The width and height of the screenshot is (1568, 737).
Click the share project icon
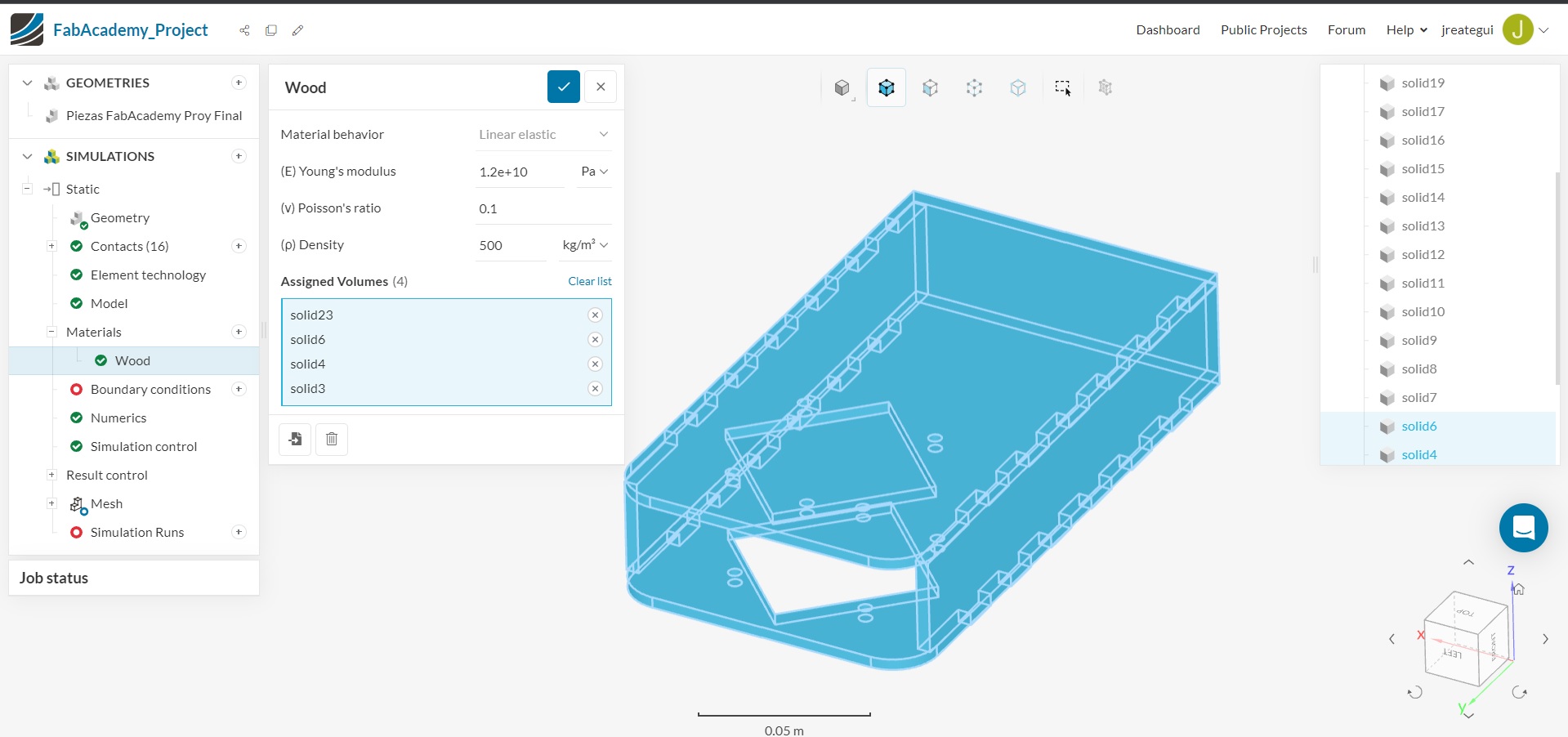click(244, 30)
